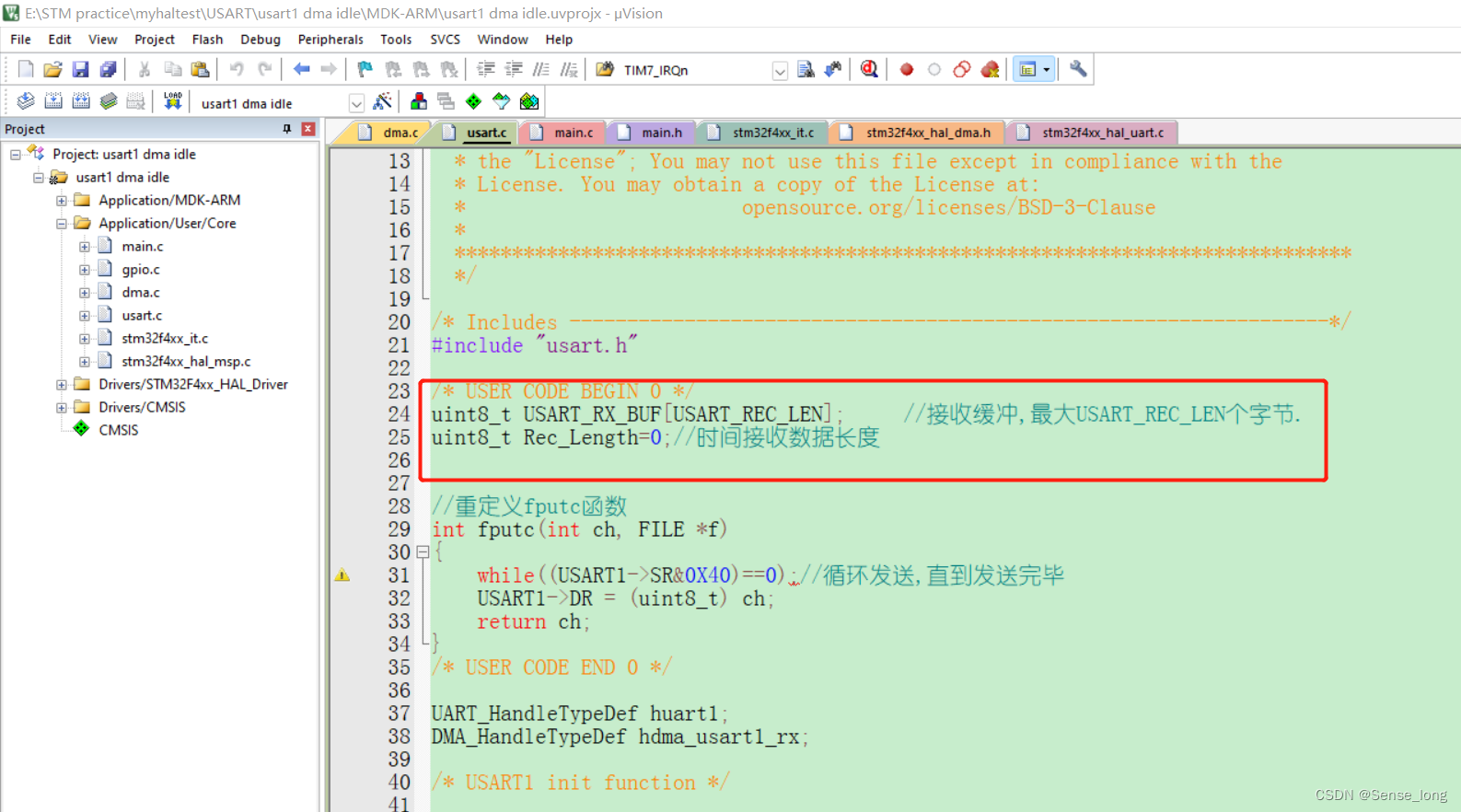Save all open files
1461x812 pixels.
point(108,69)
